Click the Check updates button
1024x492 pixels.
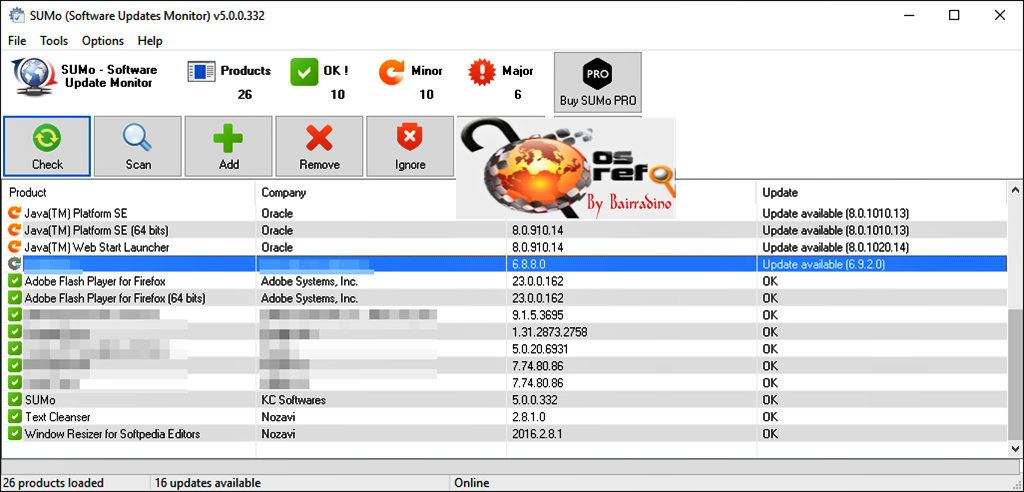pos(47,146)
